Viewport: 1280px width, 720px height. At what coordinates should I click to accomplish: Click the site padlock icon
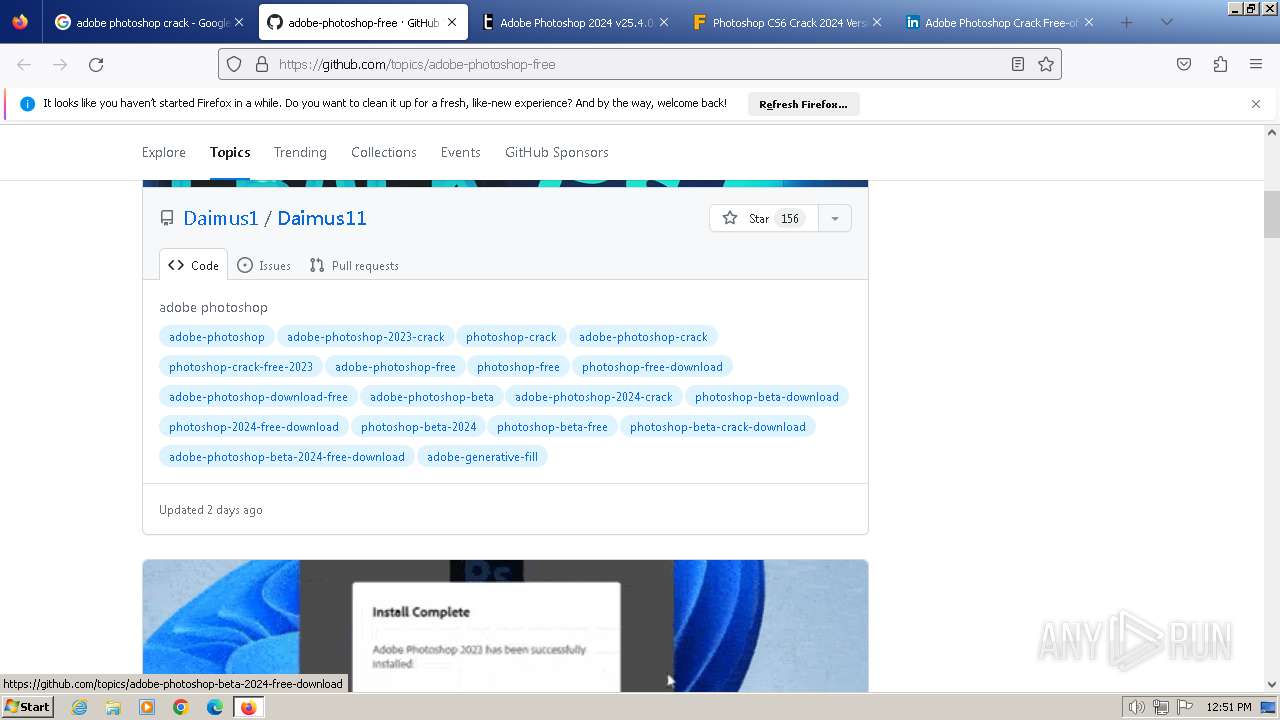point(262,64)
